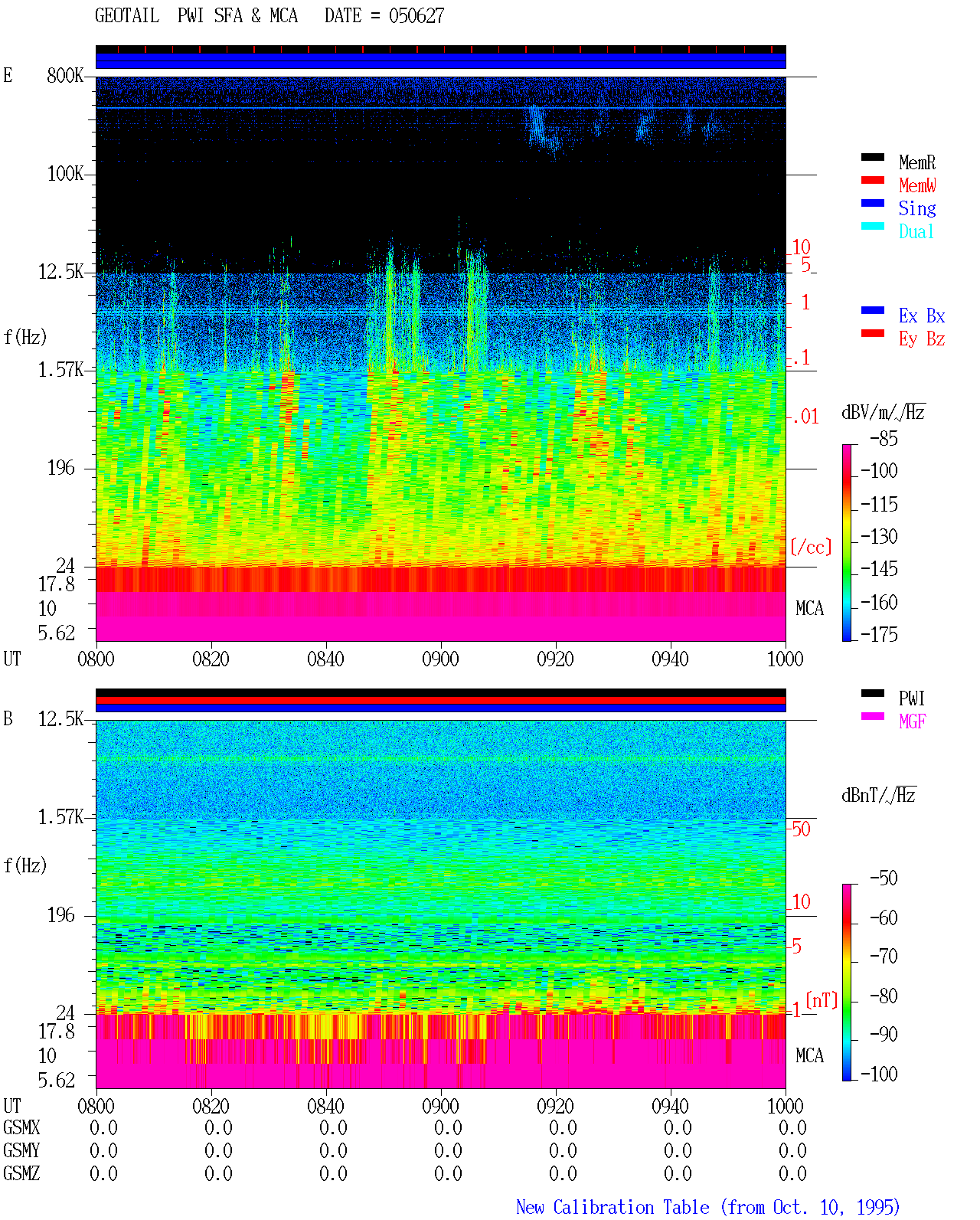The image size is (980, 1220).
Task: Click the dBV/m electric field color scale bar
Action: click(x=847, y=542)
